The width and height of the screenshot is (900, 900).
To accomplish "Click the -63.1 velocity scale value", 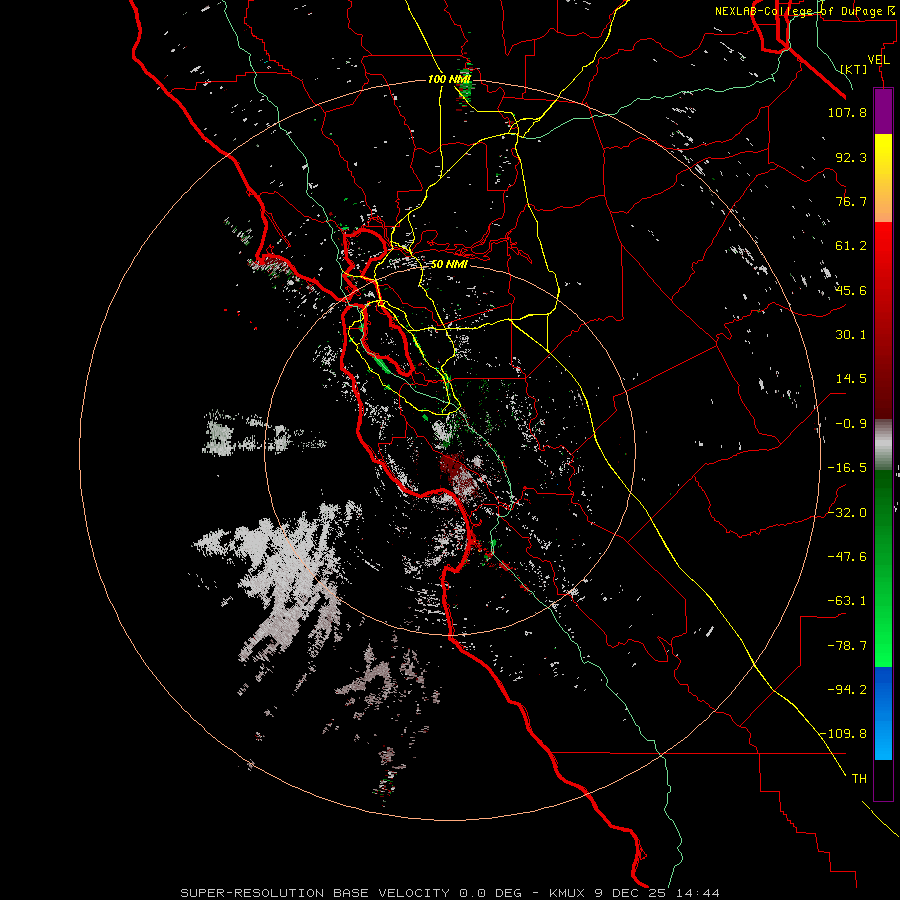I will tap(847, 601).
